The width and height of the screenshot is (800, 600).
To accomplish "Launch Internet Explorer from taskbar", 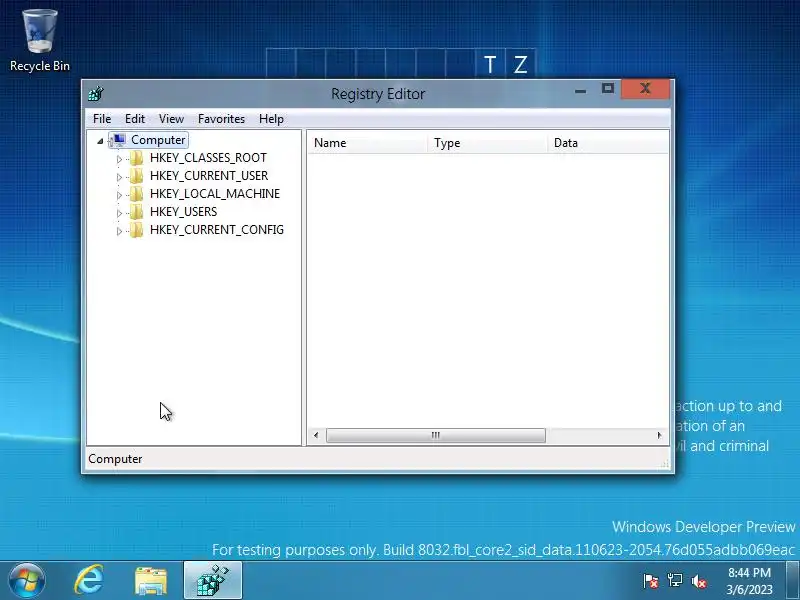I will click(90, 581).
